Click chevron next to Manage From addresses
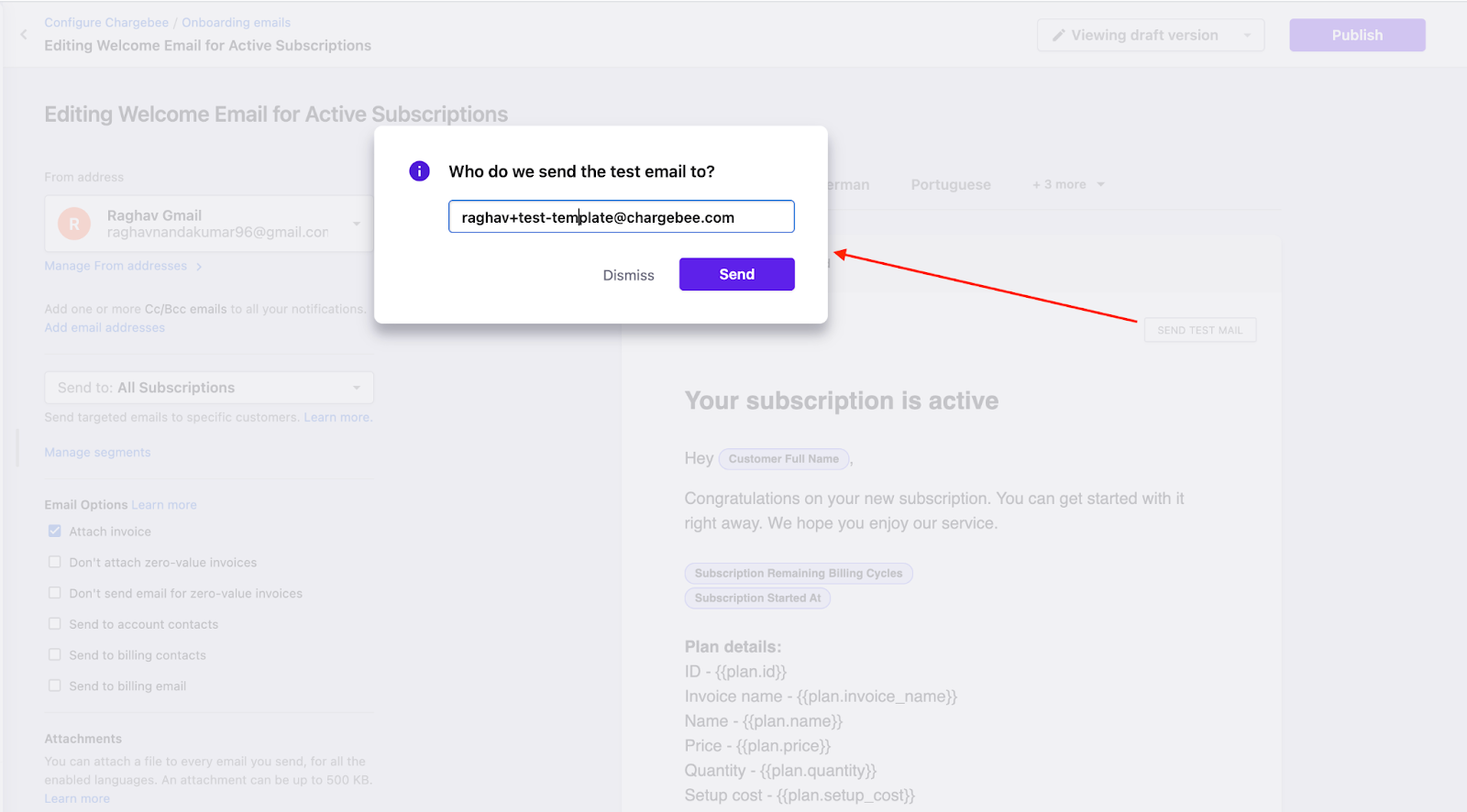 (x=199, y=267)
